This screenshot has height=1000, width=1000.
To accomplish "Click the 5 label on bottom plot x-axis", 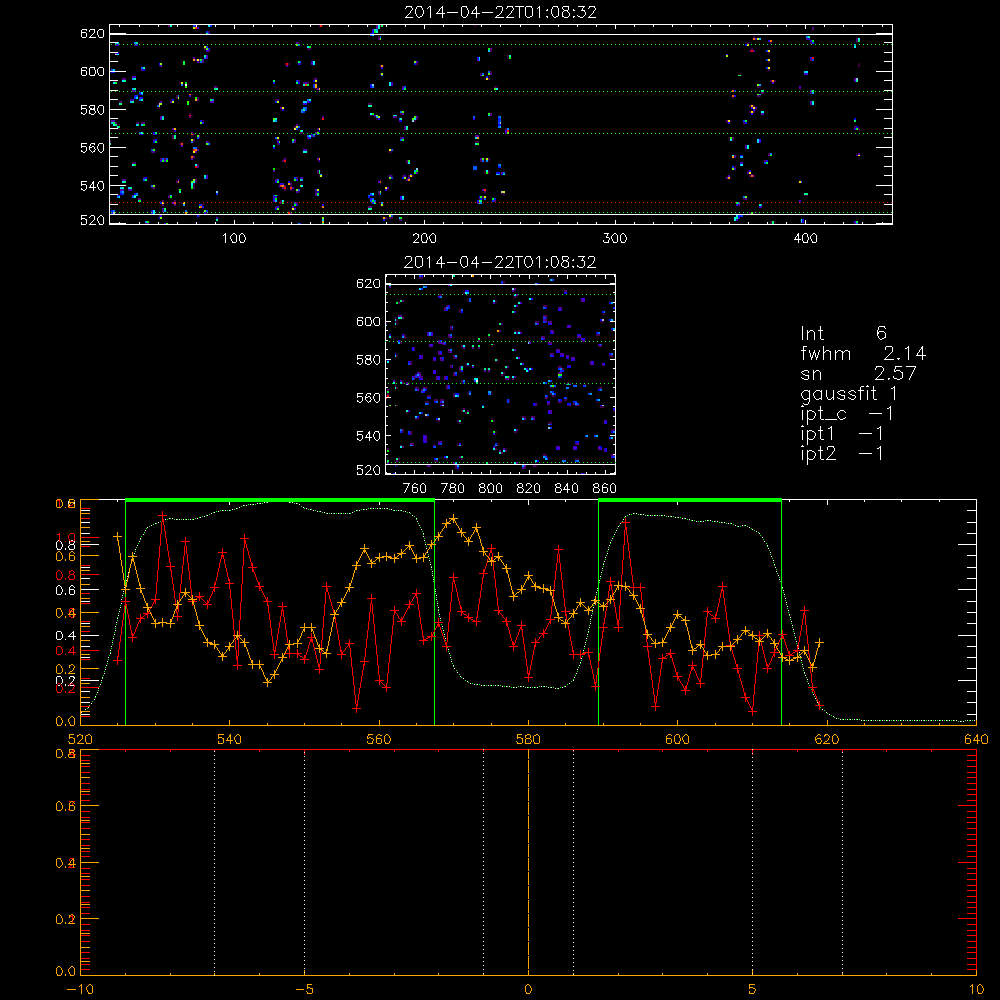I will [x=753, y=990].
